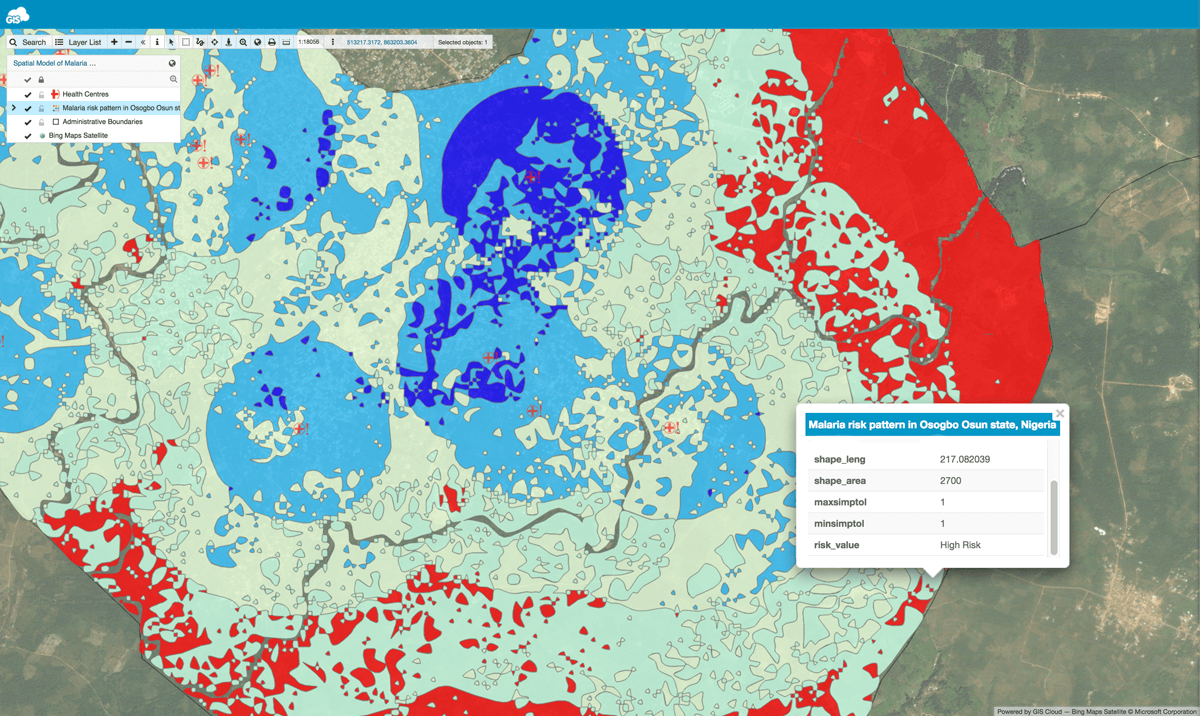Uncheck visibility of the Health Centres layer
The height and width of the screenshot is (716, 1200).
point(28,94)
